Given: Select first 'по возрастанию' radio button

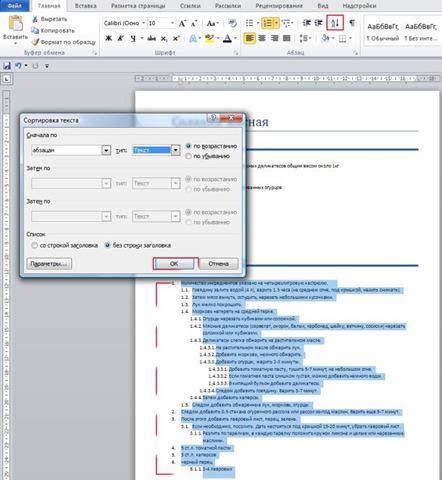Looking at the screenshot, I should (x=189, y=146).
